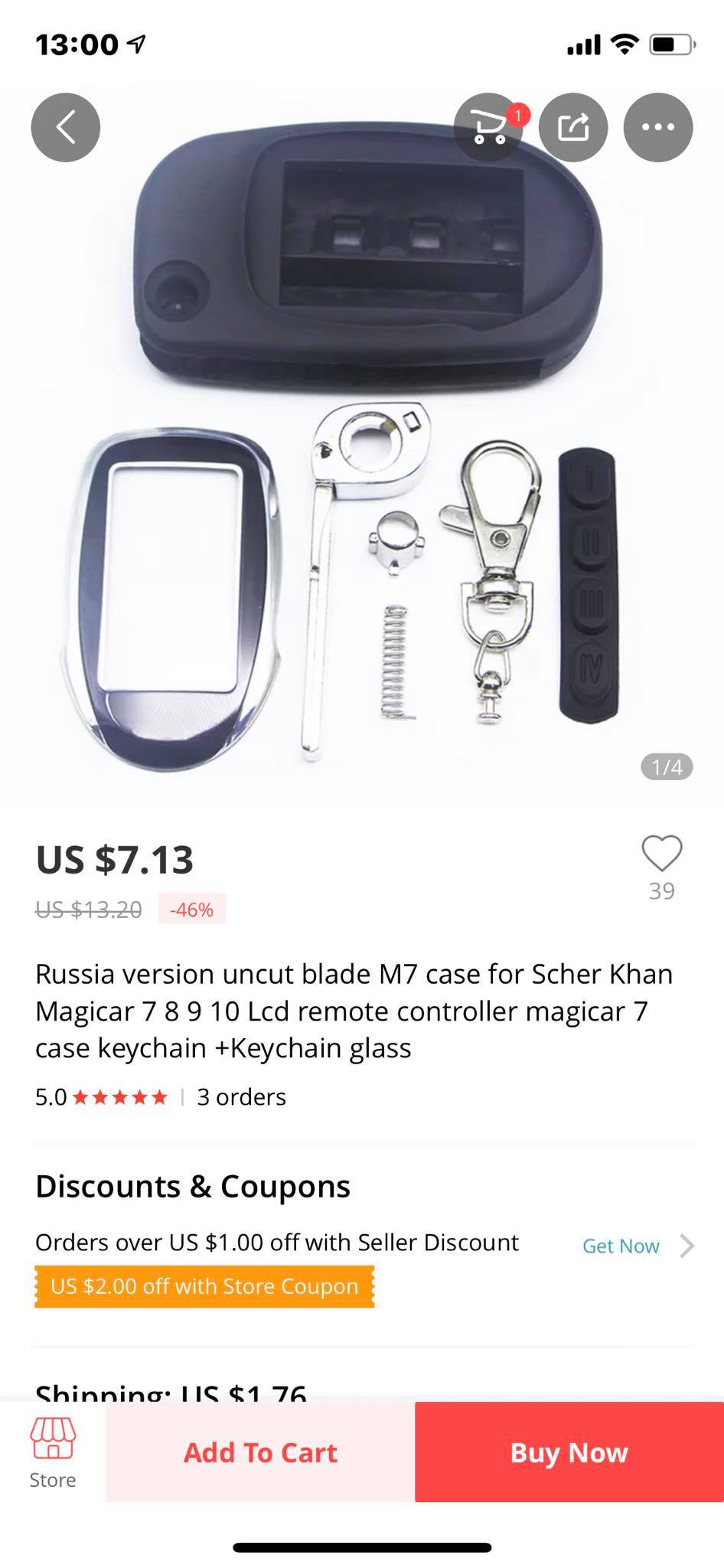This screenshot has height=1568, width=724.
Task: Tap the battery icon in status bar
Action: coord(672,45)
